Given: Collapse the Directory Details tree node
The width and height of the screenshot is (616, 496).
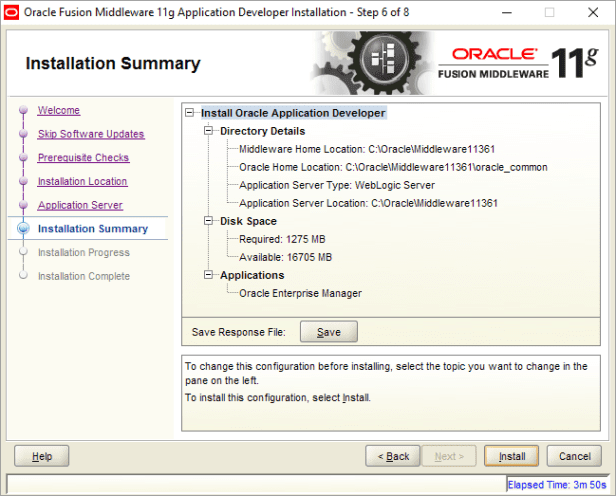Looking at the screenshot, I should point(208,131).
